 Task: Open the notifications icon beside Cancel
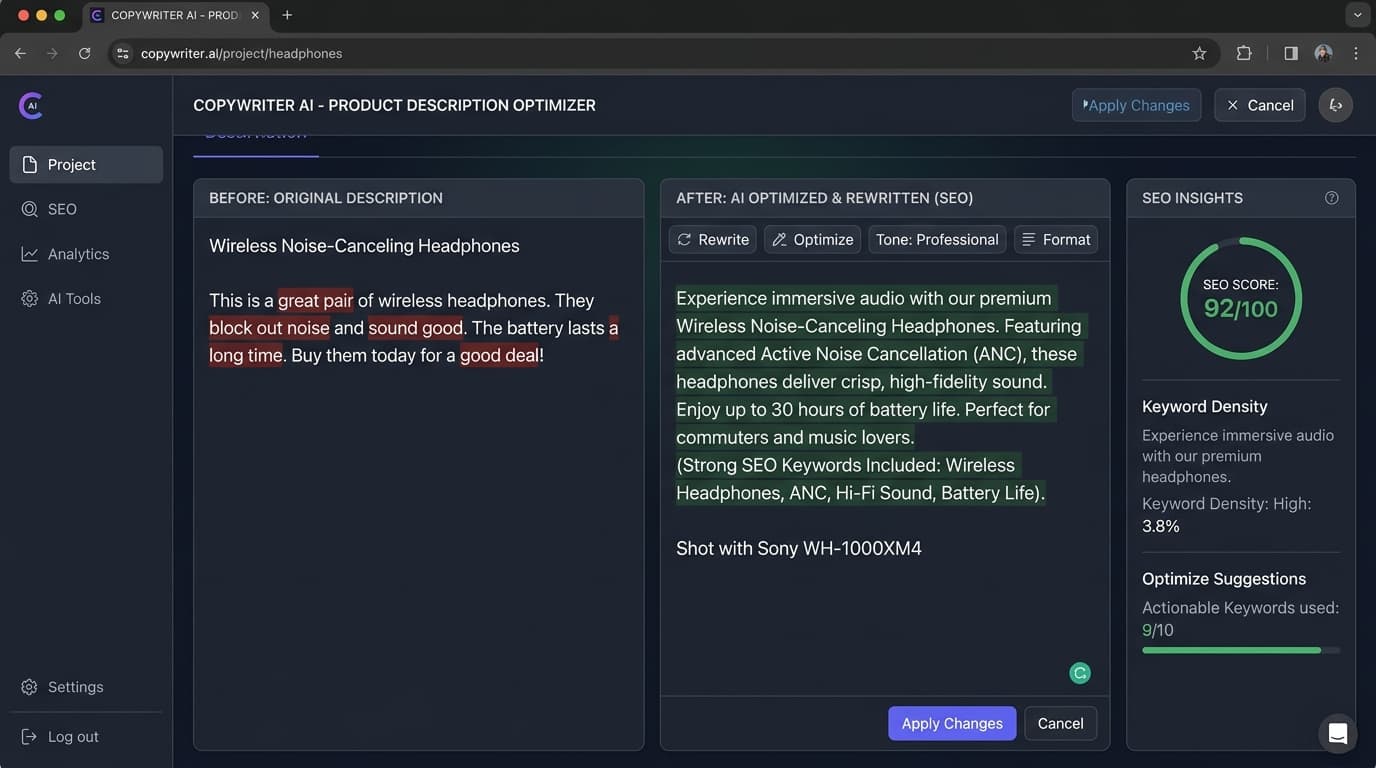[1336, 104]
